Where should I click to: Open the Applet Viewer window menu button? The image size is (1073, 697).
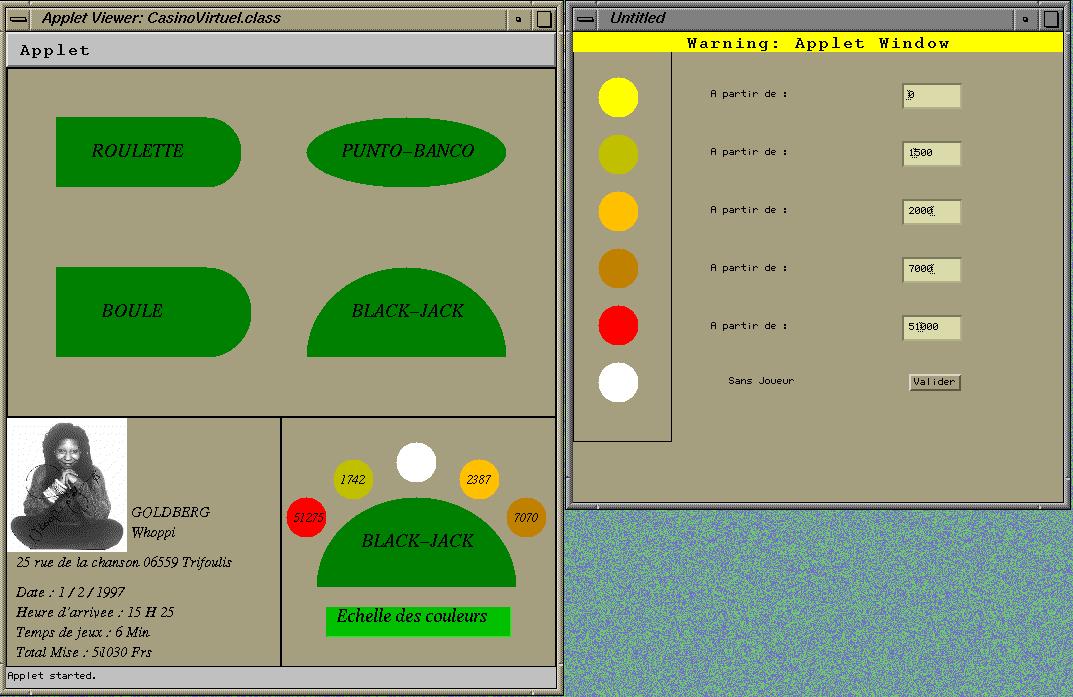(x=18, y=18)
